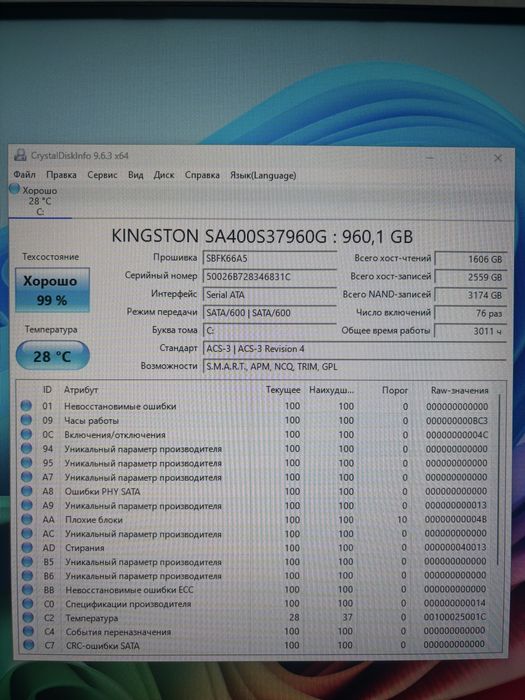This screenshot has width=525, height=700.
Task: Click the ID column header
Action: [x=47, y=390]
